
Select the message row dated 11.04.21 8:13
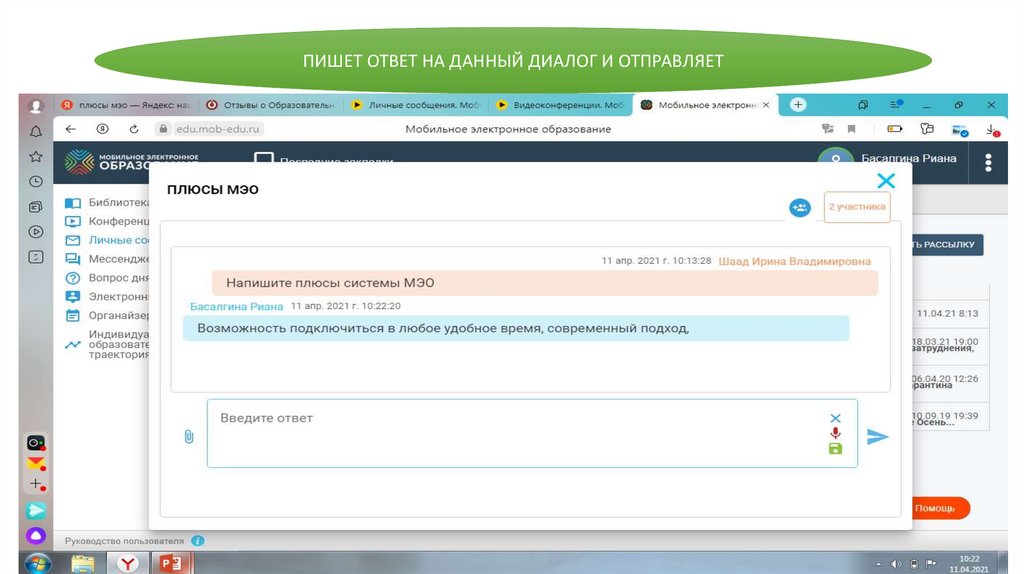(950, 313)
